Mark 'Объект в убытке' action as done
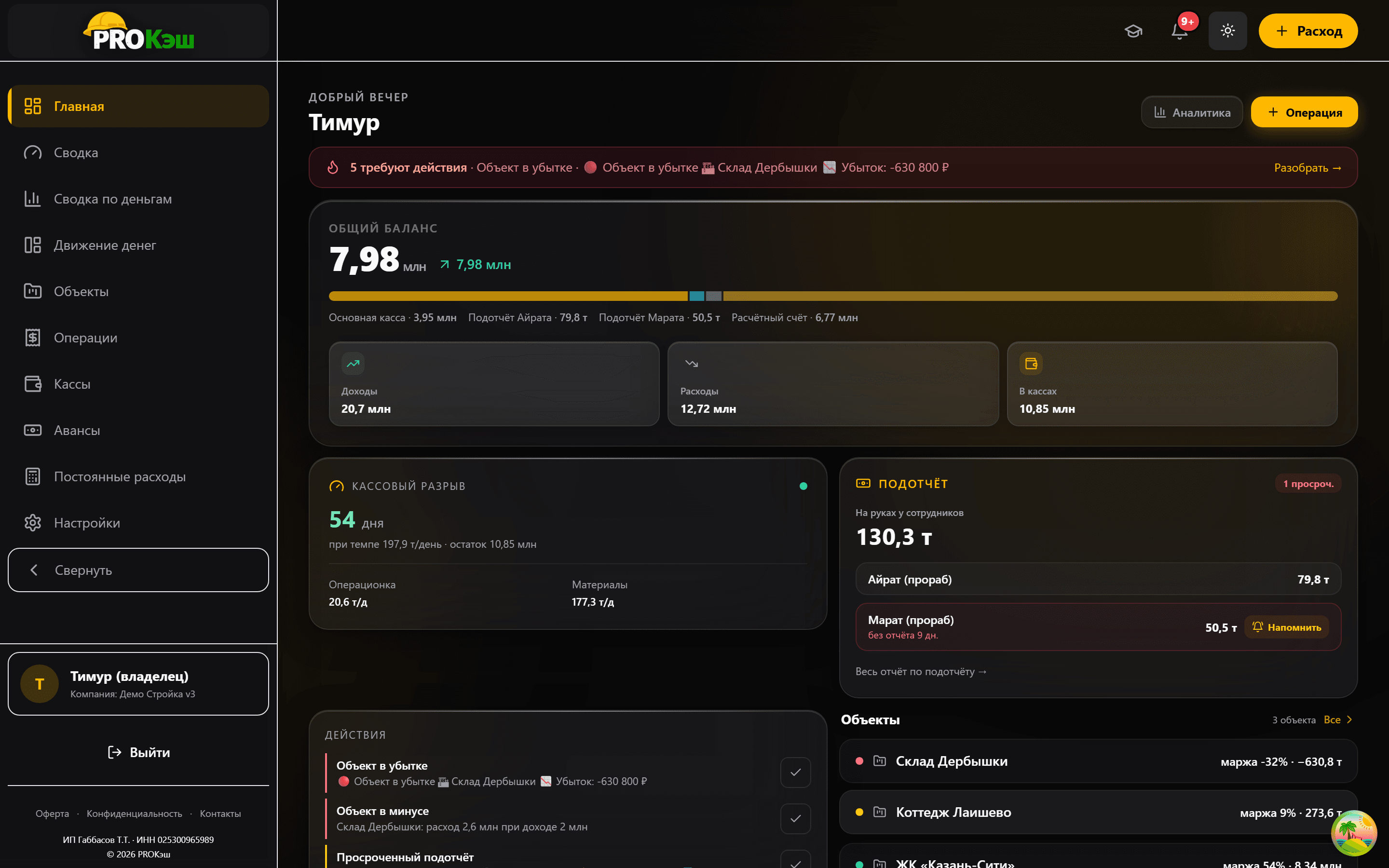This screenshot has height=868, width=1389. pyautogui.click(x=795, y=773)
